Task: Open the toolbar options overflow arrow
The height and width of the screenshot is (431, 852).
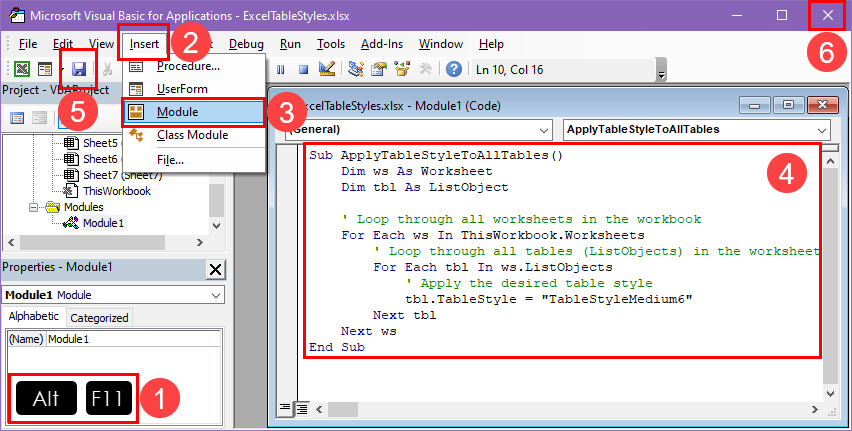Action: (661, 70)
